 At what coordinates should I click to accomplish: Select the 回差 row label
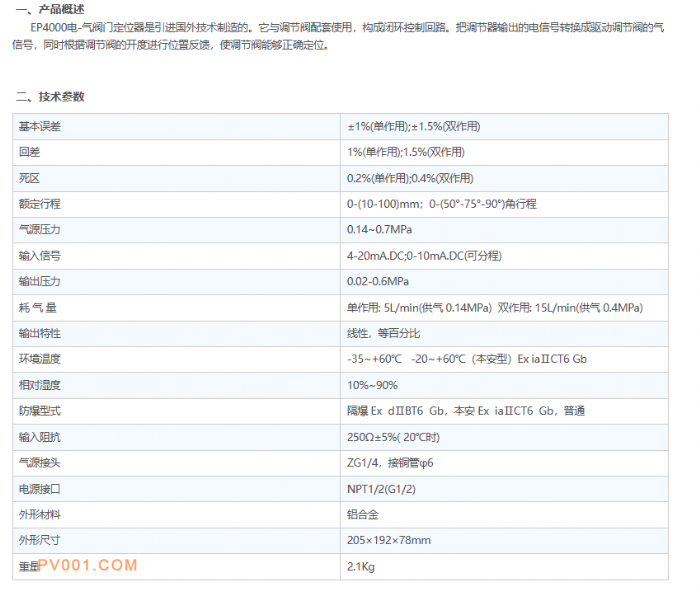(x=29, y=152)
